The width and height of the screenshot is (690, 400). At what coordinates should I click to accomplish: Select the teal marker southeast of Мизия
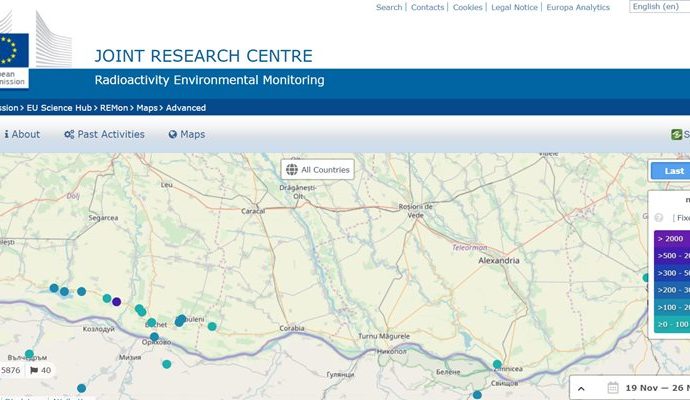click(167, 364)
